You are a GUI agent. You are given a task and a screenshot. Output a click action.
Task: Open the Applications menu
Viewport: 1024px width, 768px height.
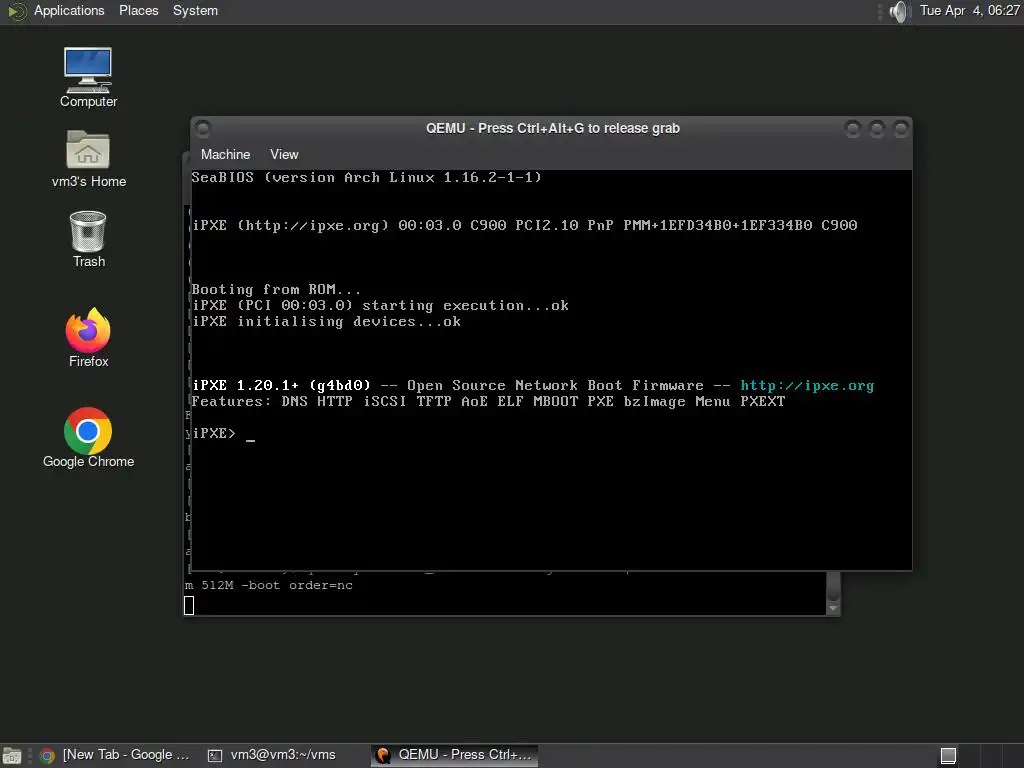pos(69,10)
